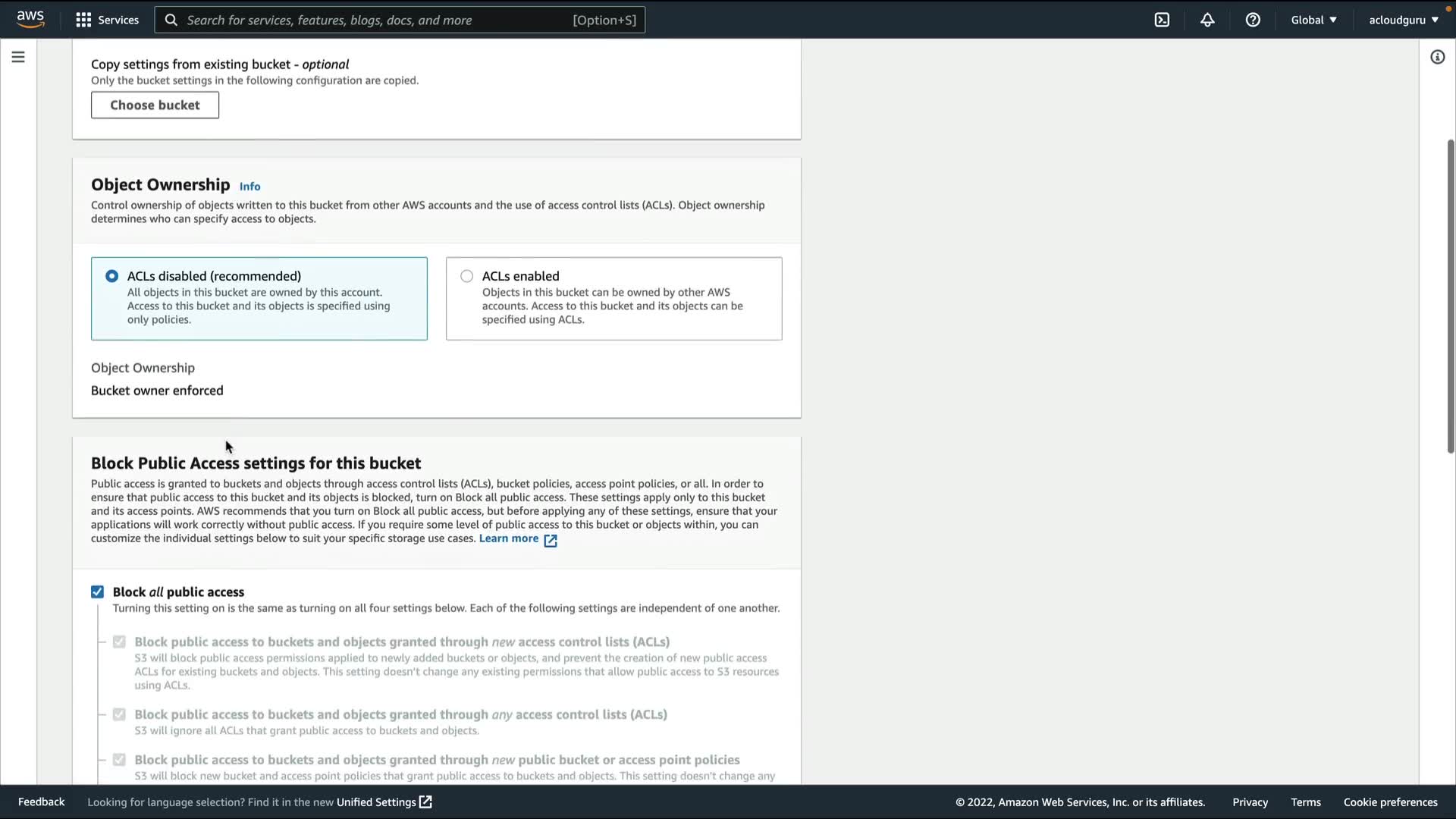Launch the CloudShell terminal icon

point(1162,20)
